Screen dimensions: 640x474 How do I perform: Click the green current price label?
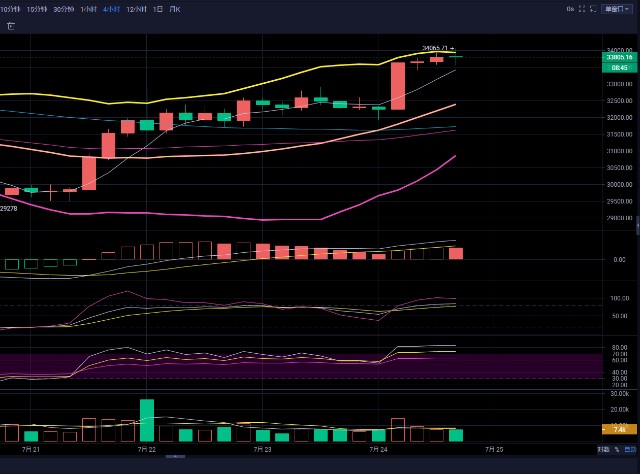pyautogui.click(x=619, y=57)
